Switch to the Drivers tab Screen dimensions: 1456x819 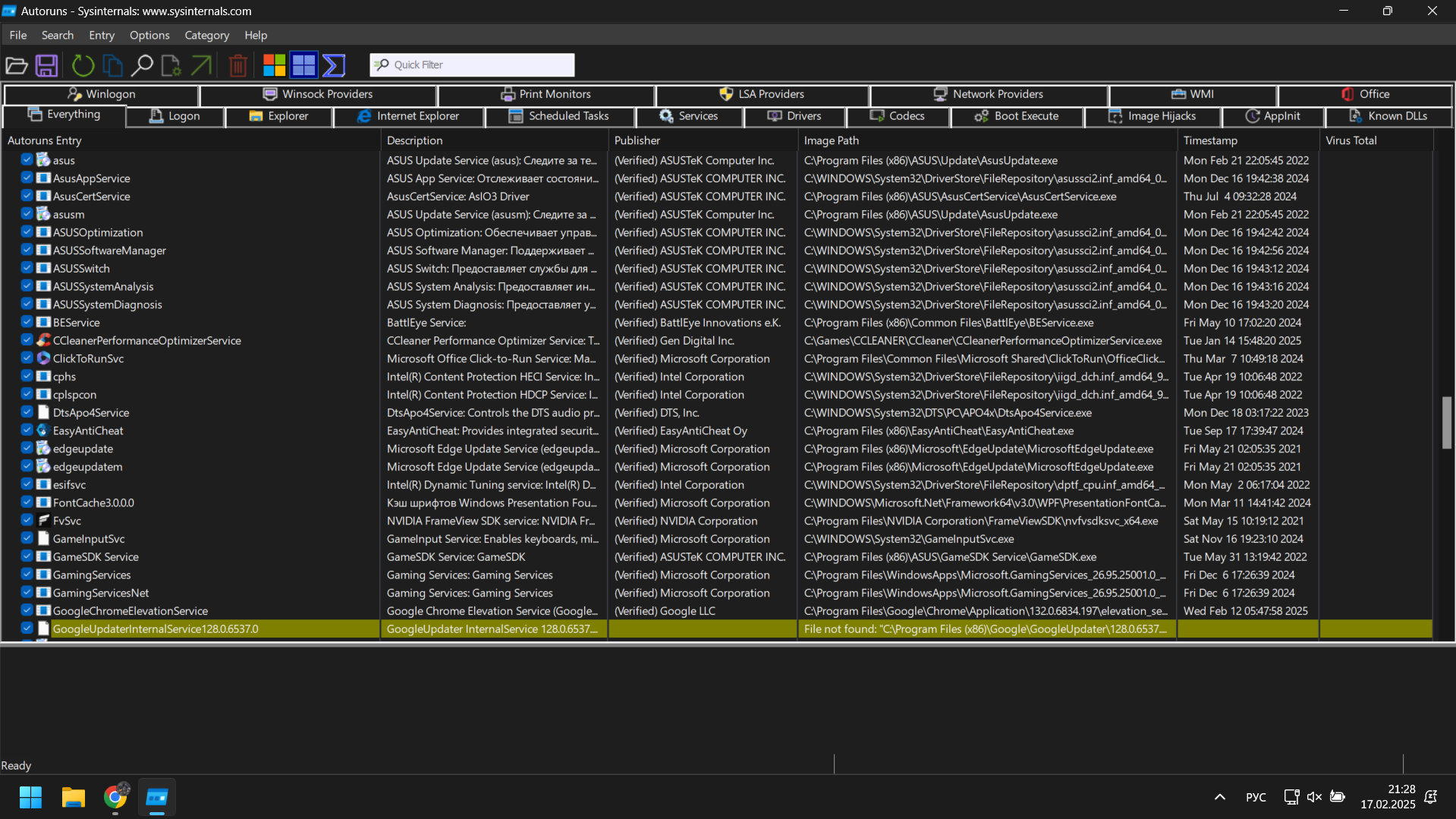pos(794,116)
